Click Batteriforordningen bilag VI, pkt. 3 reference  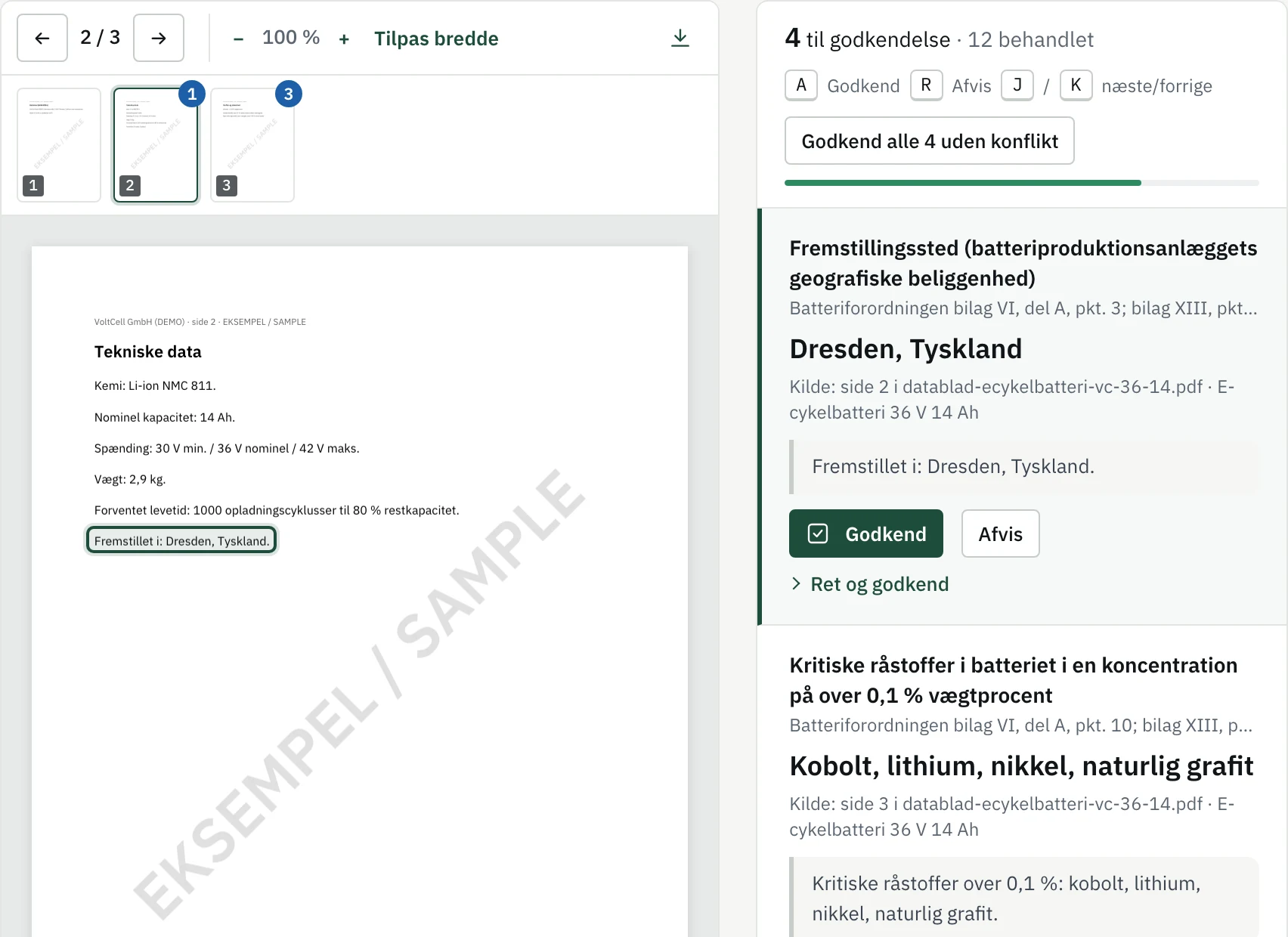click(x=1023, y=308)
